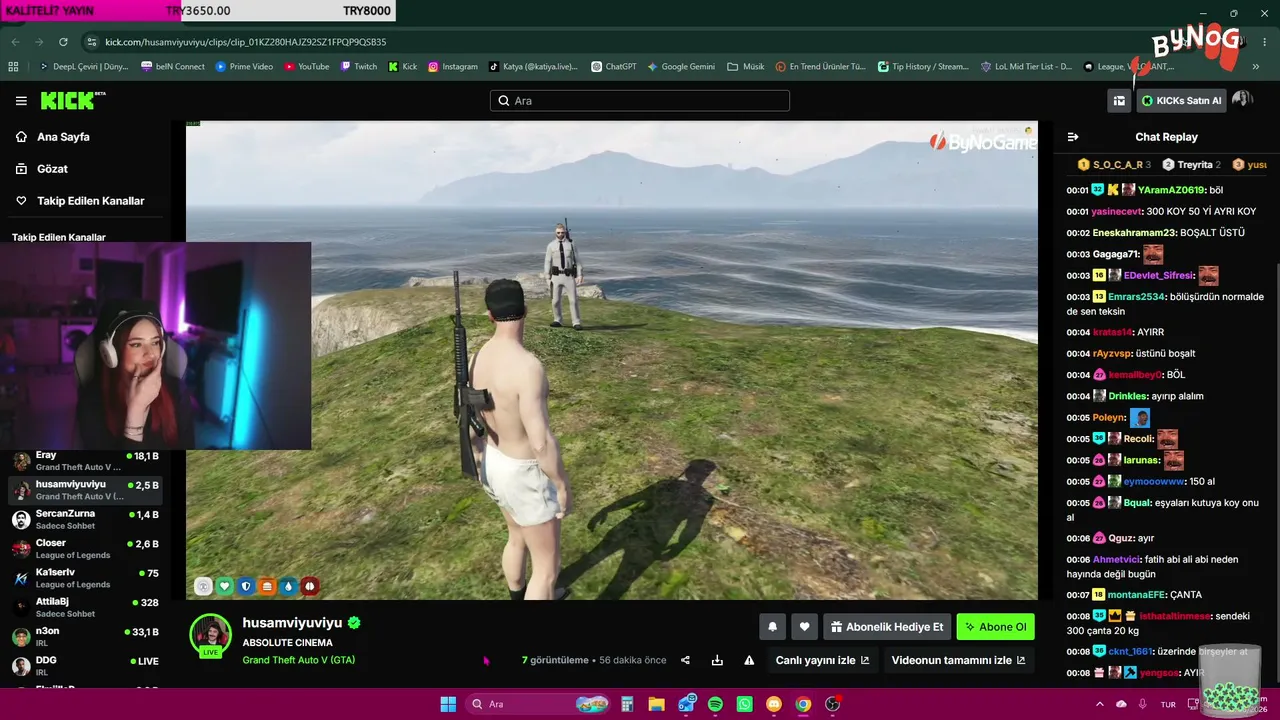Open n3on channel in the sidebar
Screen dimensions: 1280x720
[x=85, y=637]
